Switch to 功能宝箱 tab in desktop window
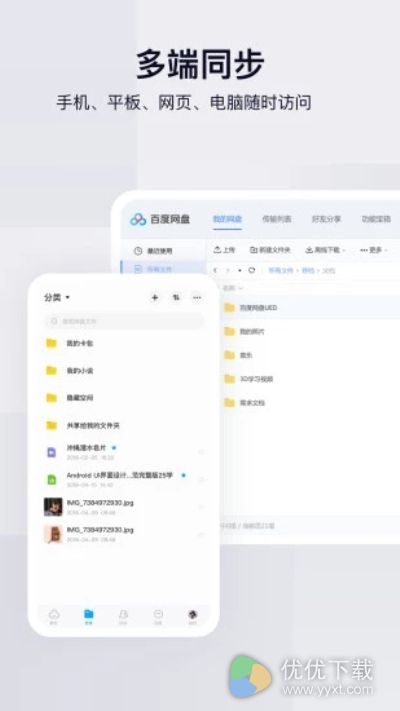Screen dimensions: 400x711 tap(376, 219)
